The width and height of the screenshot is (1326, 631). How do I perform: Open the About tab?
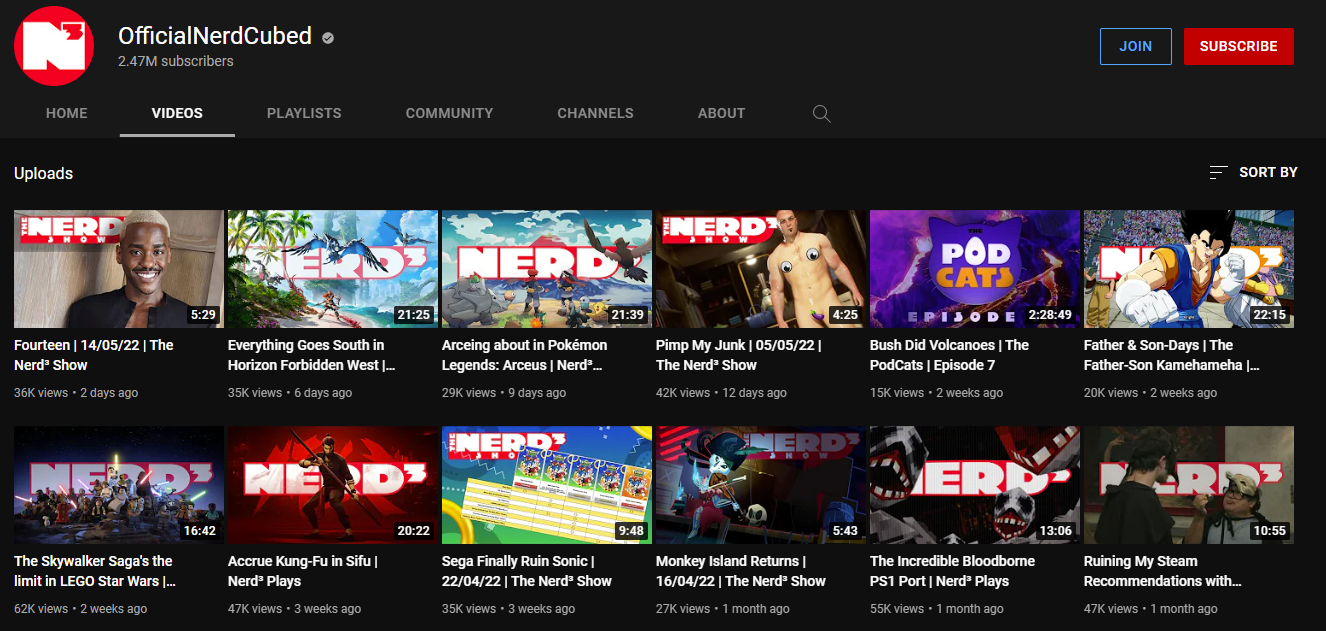(721, 113)
